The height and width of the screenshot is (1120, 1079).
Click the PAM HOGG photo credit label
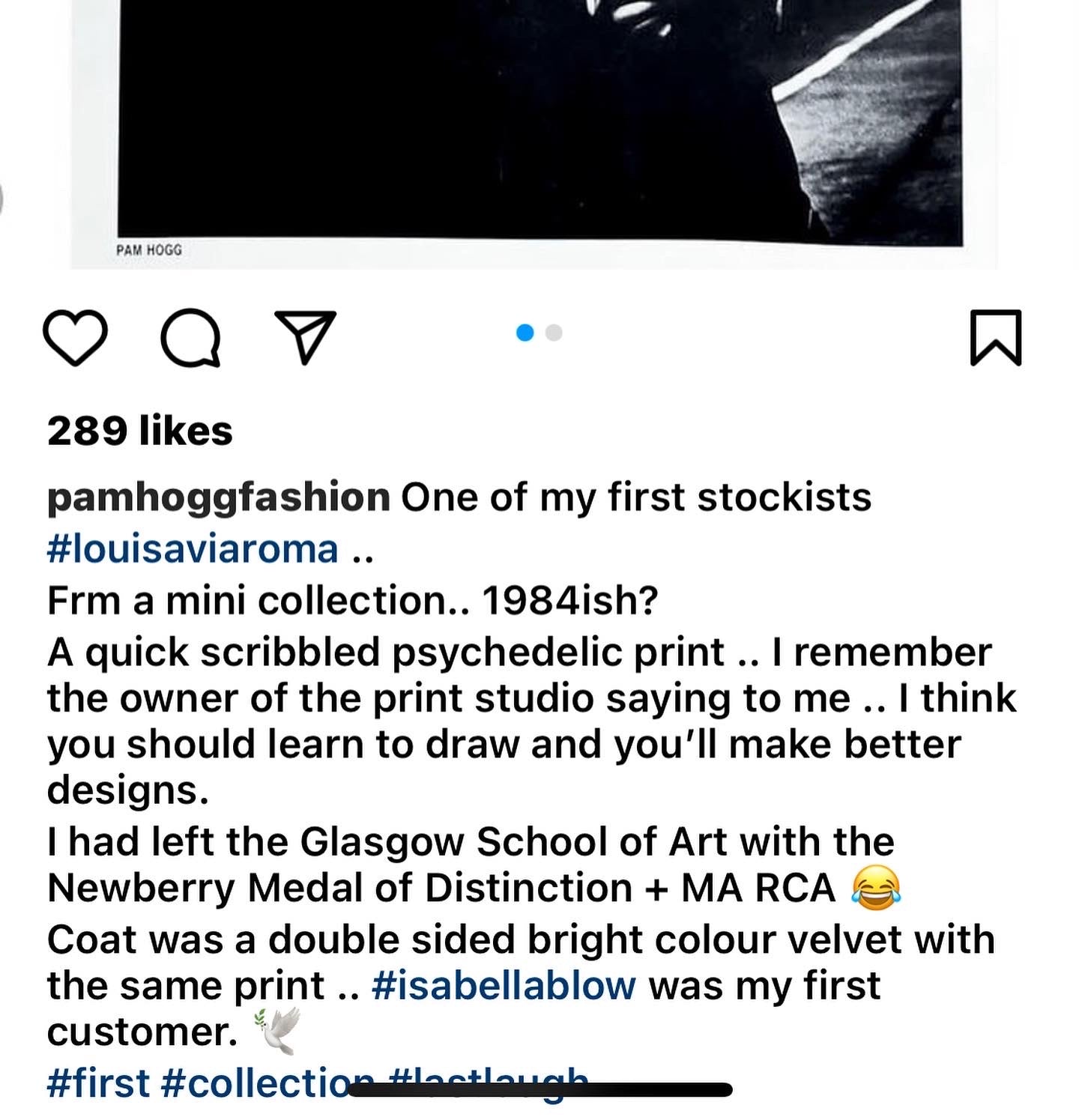149,250
